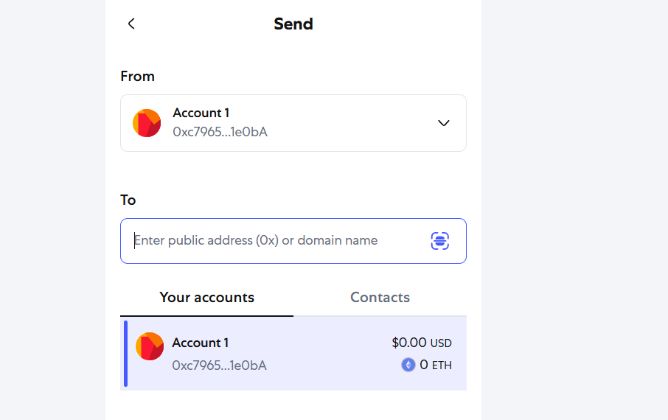This screenshot has width=668, height=420.
Task: Click the address text in the accounts list
Action: point(219,365)
